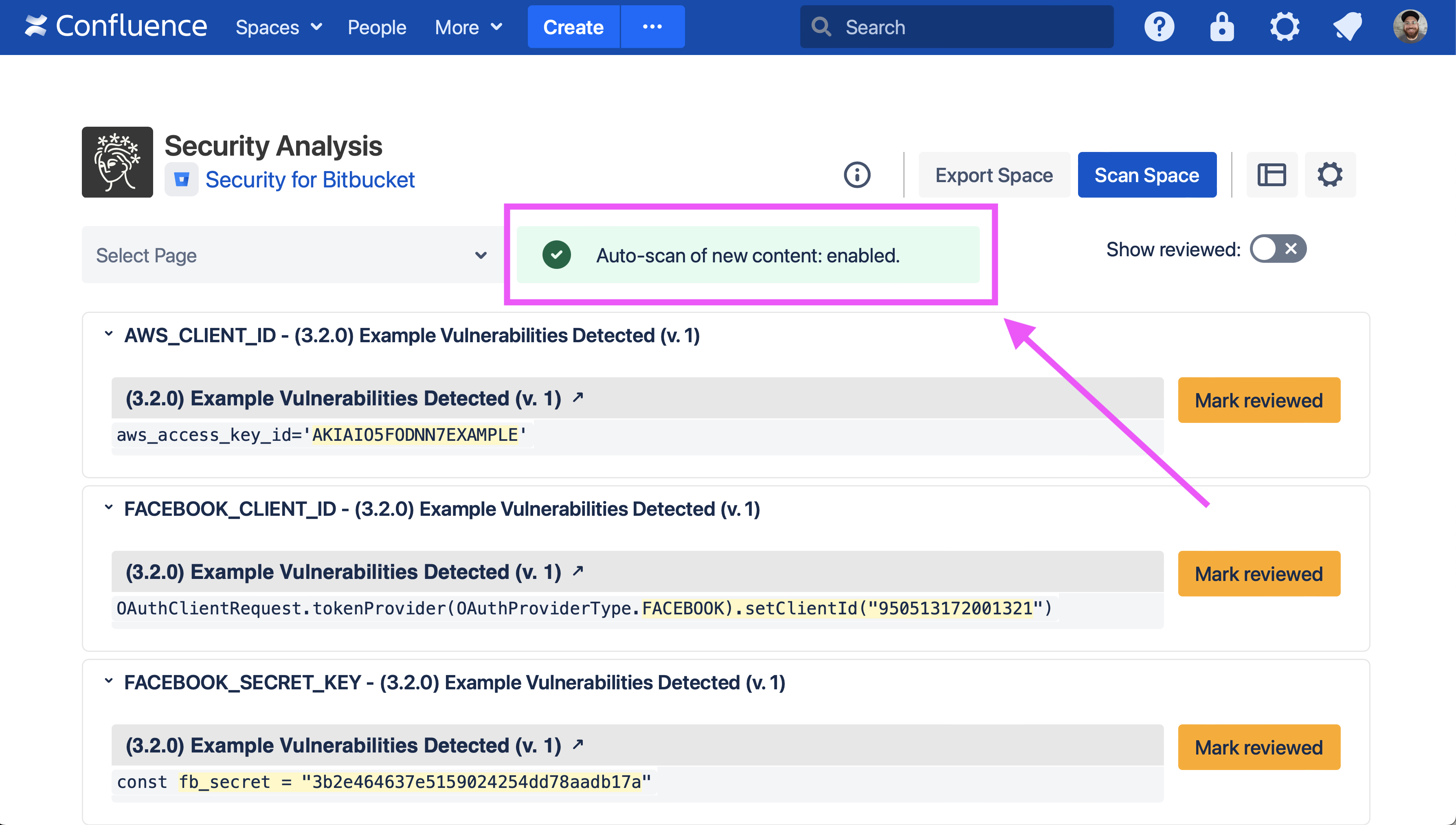Collapse the FACEBOOK_CLIENT_ID section

coord(109,508)
